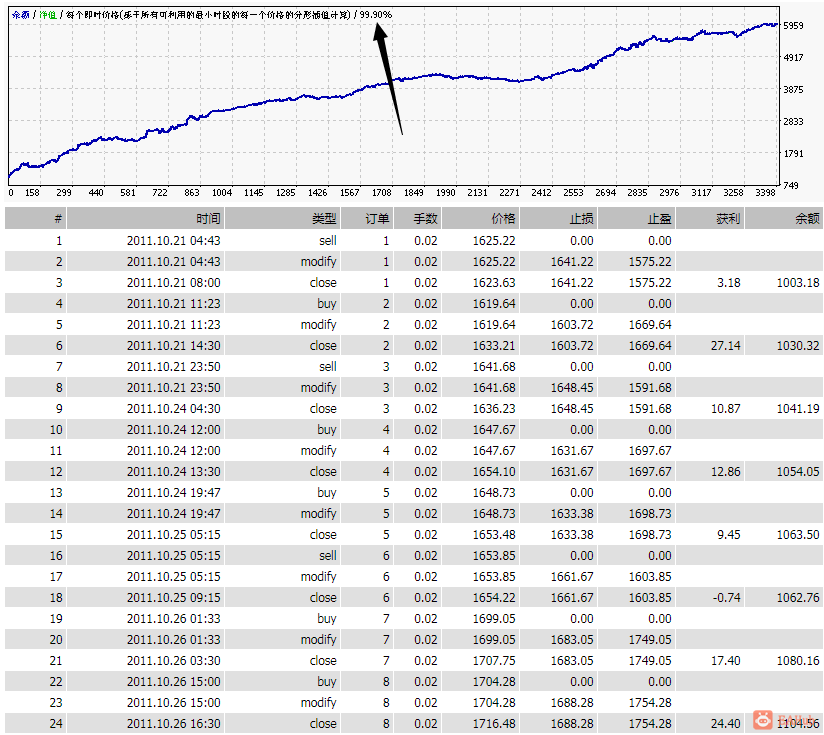This screenshot has height=735, width=824.
Task: Click price cell 1633.21
Action: click(493, 346)
